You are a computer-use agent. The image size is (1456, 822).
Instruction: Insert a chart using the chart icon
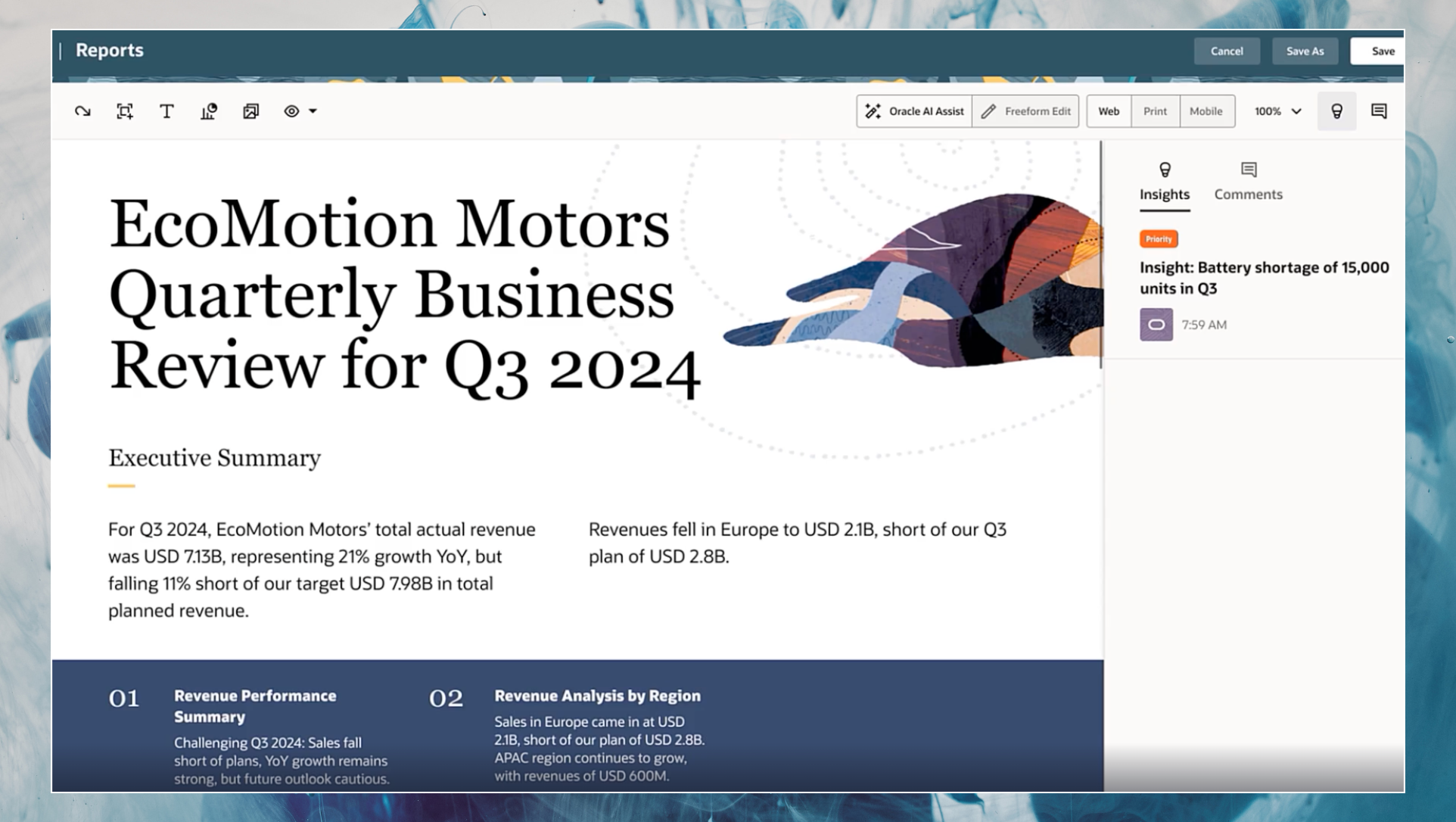[x=209, y=111]
